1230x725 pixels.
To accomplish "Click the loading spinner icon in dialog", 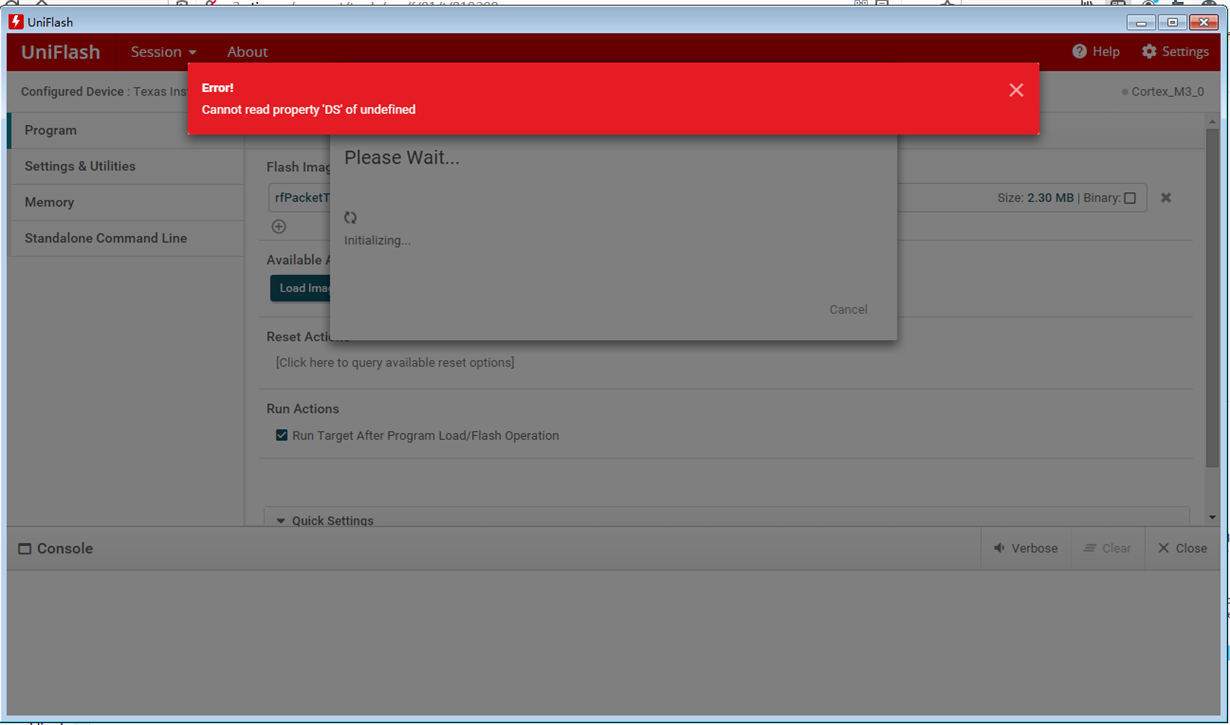I will tap(350, 217).
